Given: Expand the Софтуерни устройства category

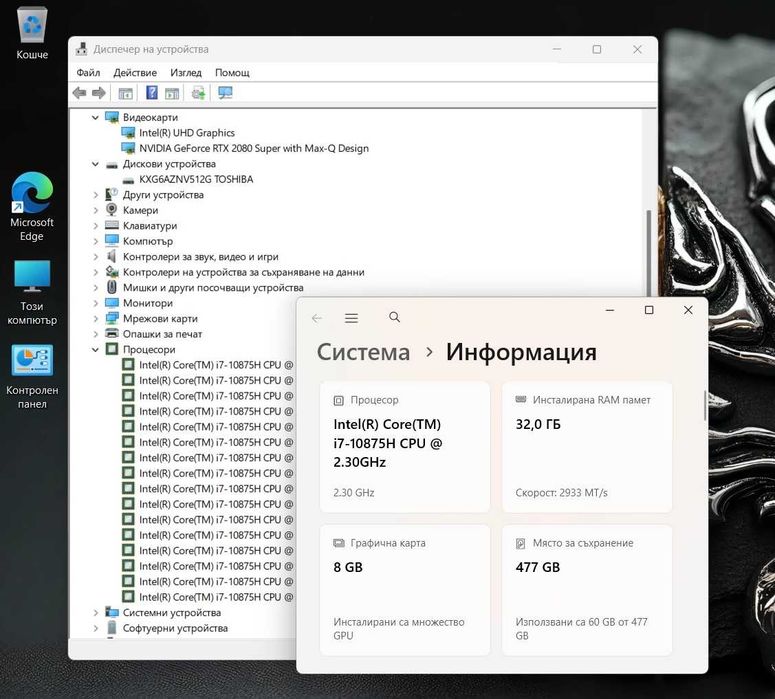Looking at the screenshot, I should (x=95, y=628).
